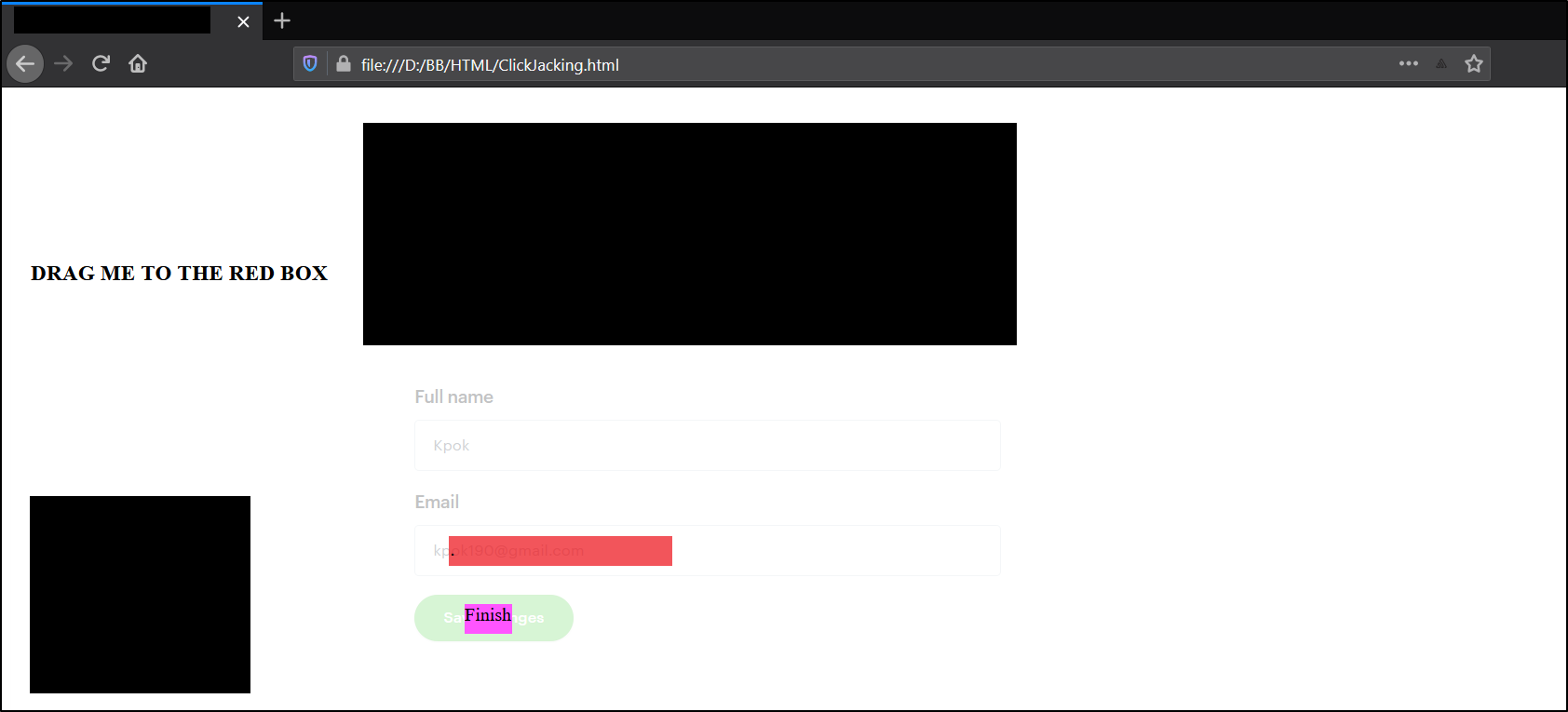Screen dimensions: 1568x712
Task: Click the Full name field containing Kpok
Action: [x=708, y=445]
